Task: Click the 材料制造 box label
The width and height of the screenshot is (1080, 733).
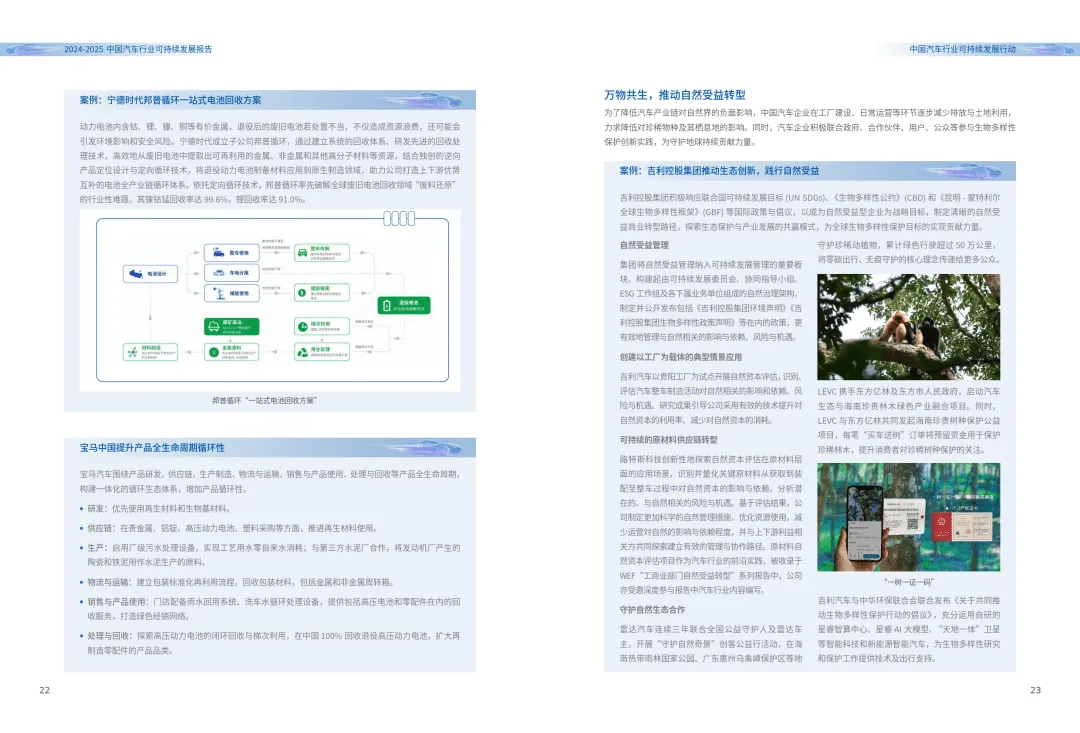Action: 151,348
